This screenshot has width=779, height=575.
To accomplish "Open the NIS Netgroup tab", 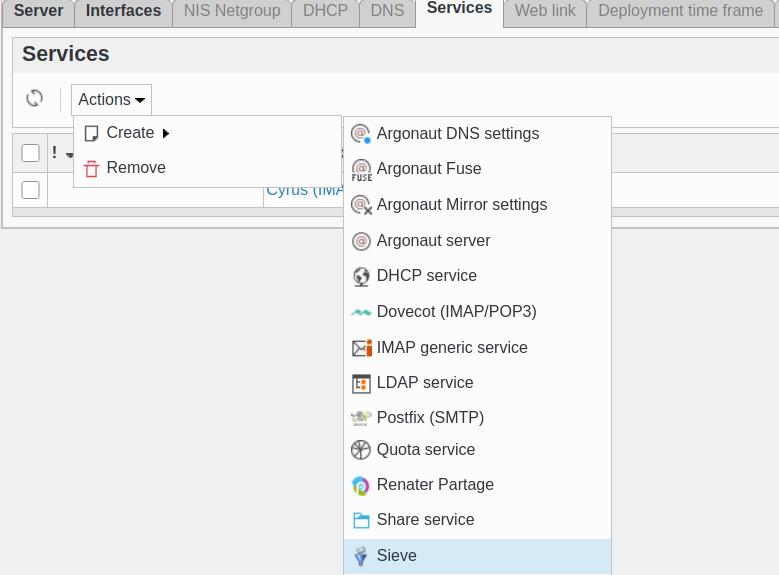I will click(x=232, y=12).
